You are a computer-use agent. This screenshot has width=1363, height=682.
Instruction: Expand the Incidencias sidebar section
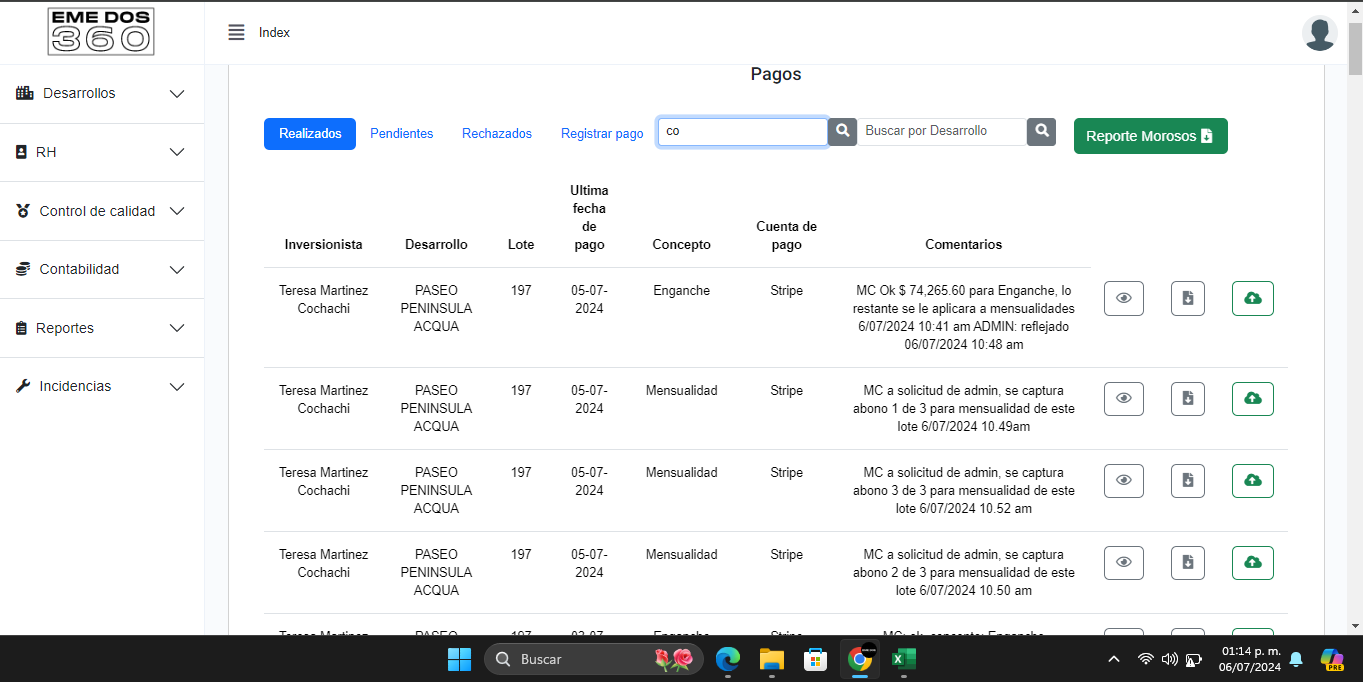[x=102, y=386]
